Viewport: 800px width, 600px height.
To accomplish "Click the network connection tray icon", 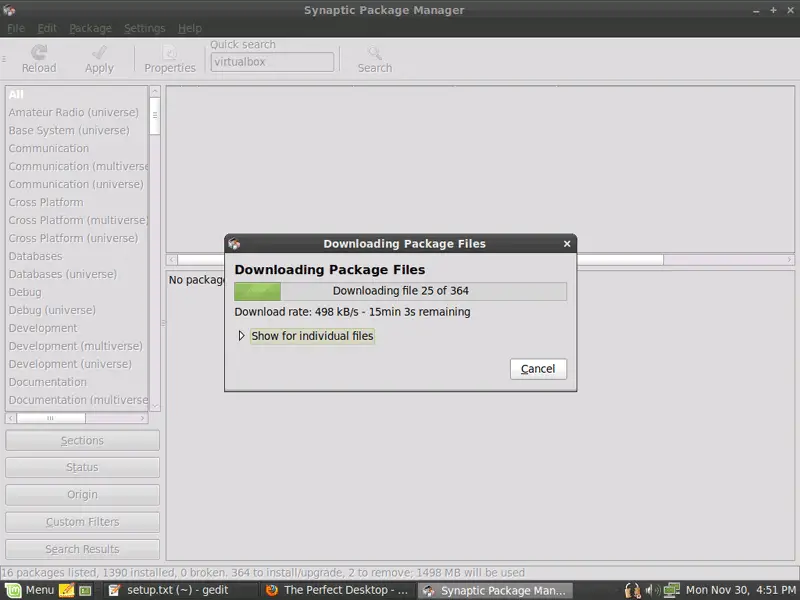I will coord(671,590).
